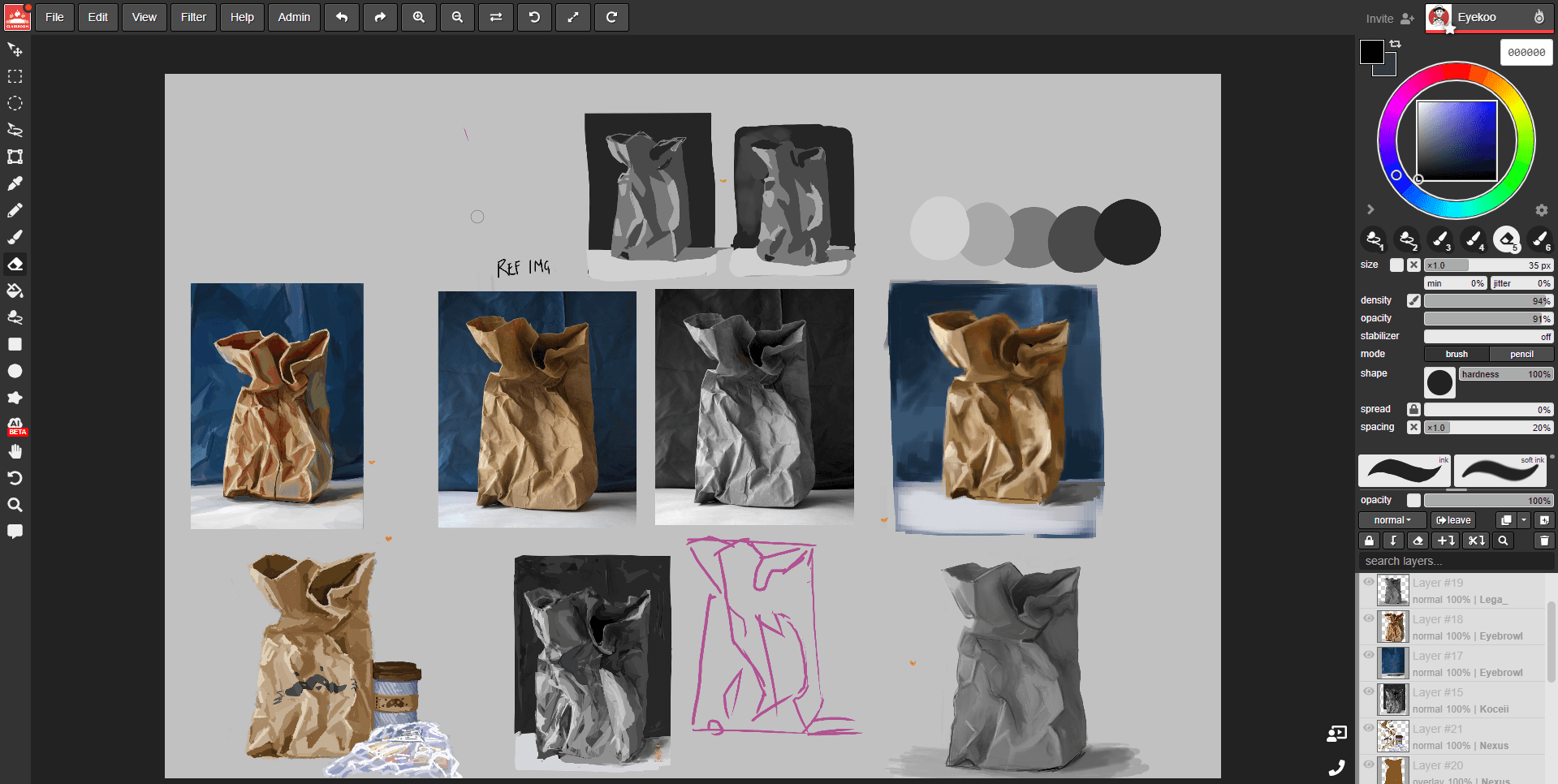
Task: Select the paint bucket fill tool
Action: point(15,291)
